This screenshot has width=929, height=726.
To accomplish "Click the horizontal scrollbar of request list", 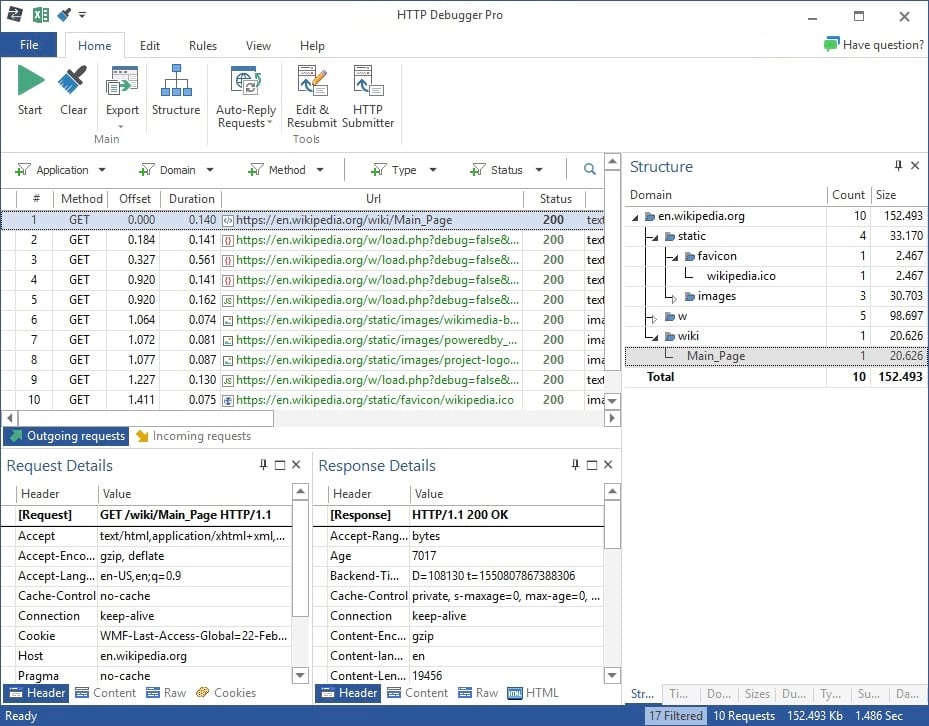I will click(146, 418).
